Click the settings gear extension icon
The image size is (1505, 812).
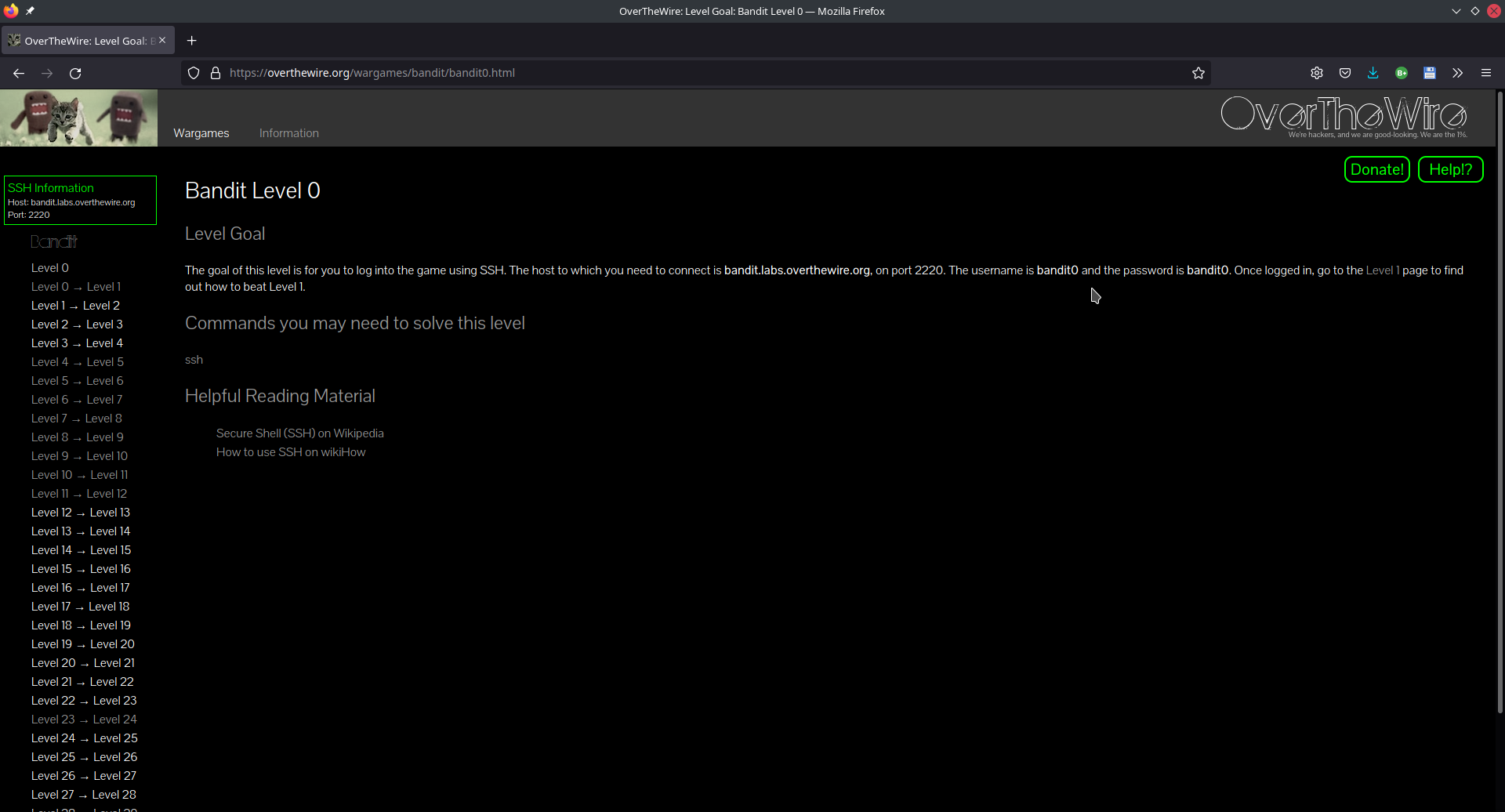click(1317, 73)
